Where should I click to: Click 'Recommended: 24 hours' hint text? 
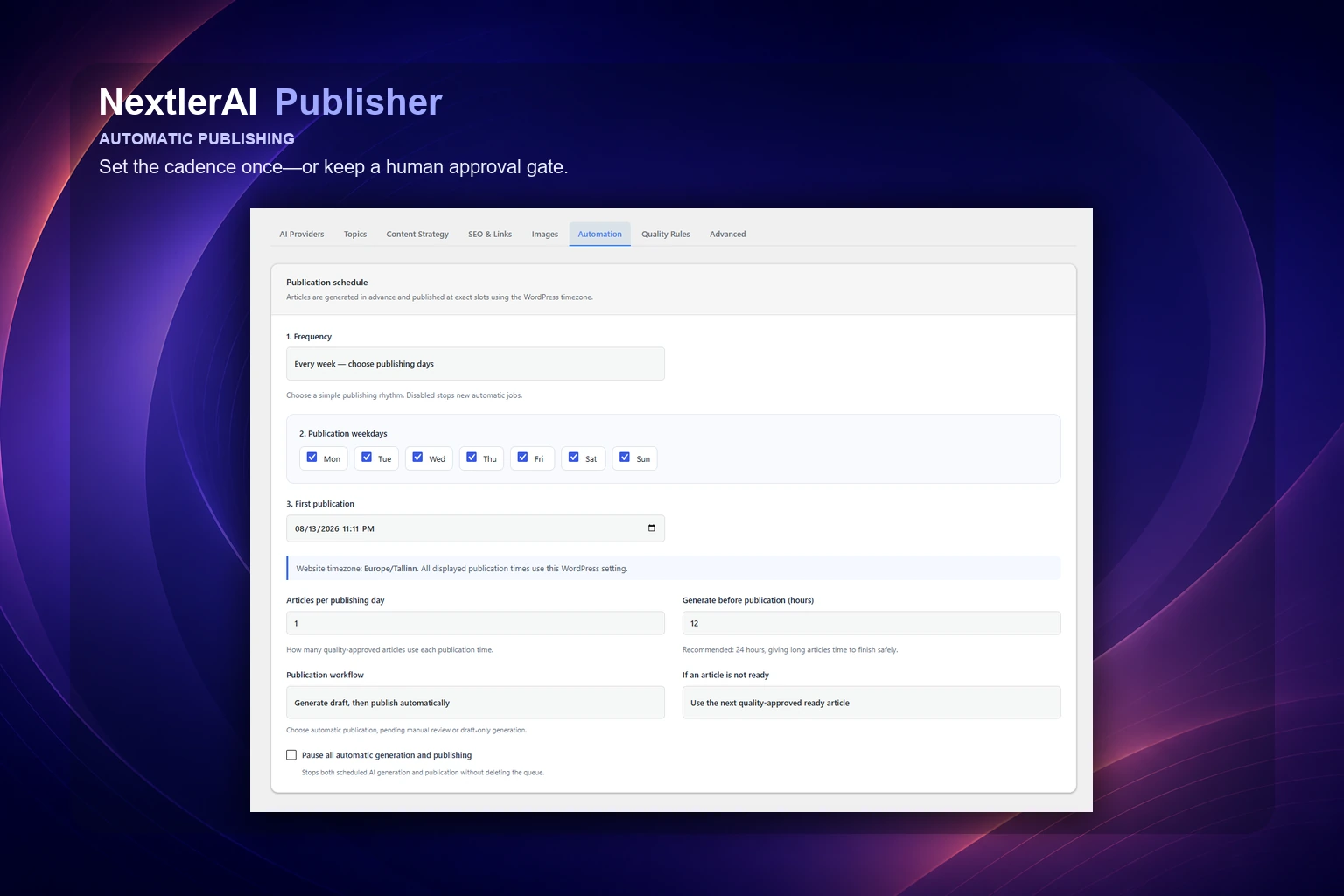[x=790, y=650]
